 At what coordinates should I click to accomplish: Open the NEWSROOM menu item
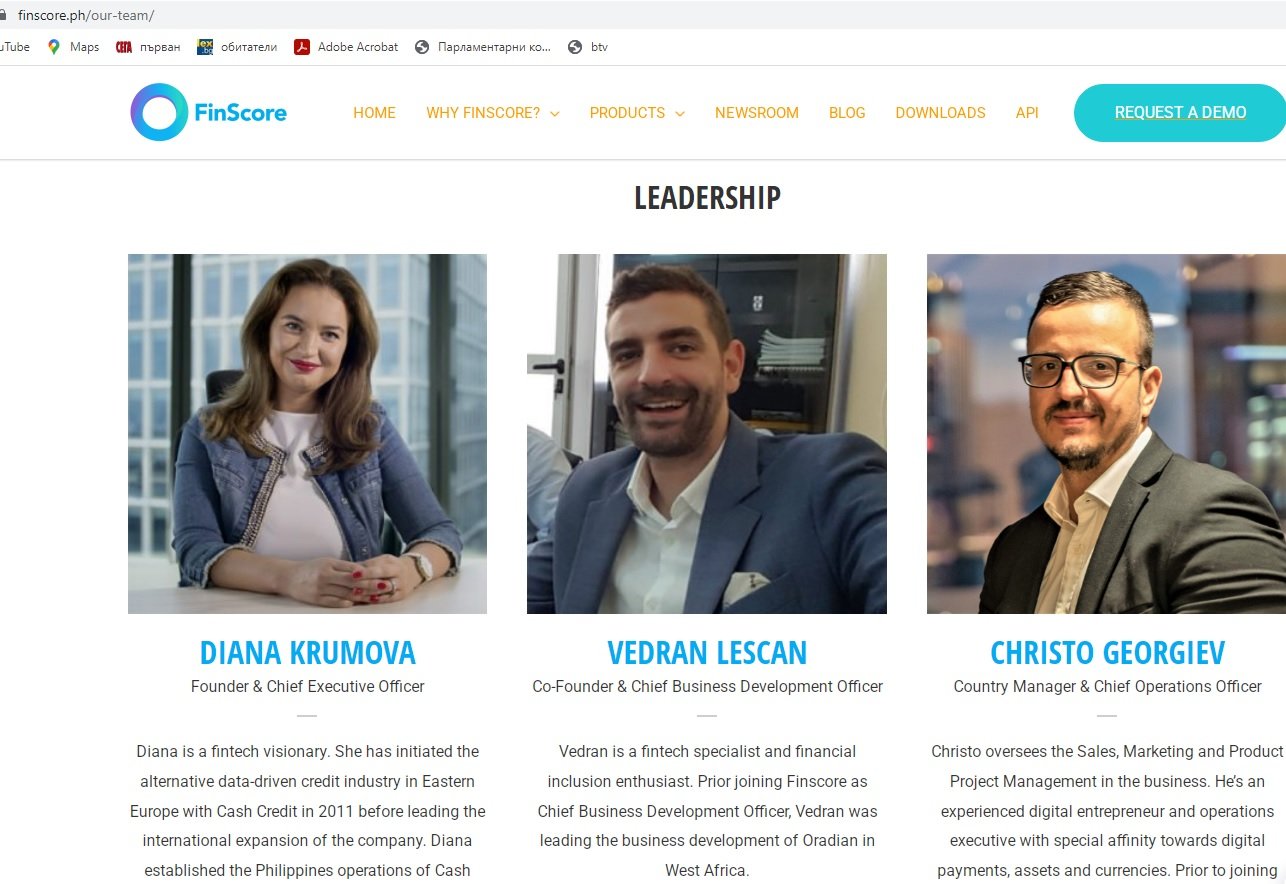coord(757,113)
